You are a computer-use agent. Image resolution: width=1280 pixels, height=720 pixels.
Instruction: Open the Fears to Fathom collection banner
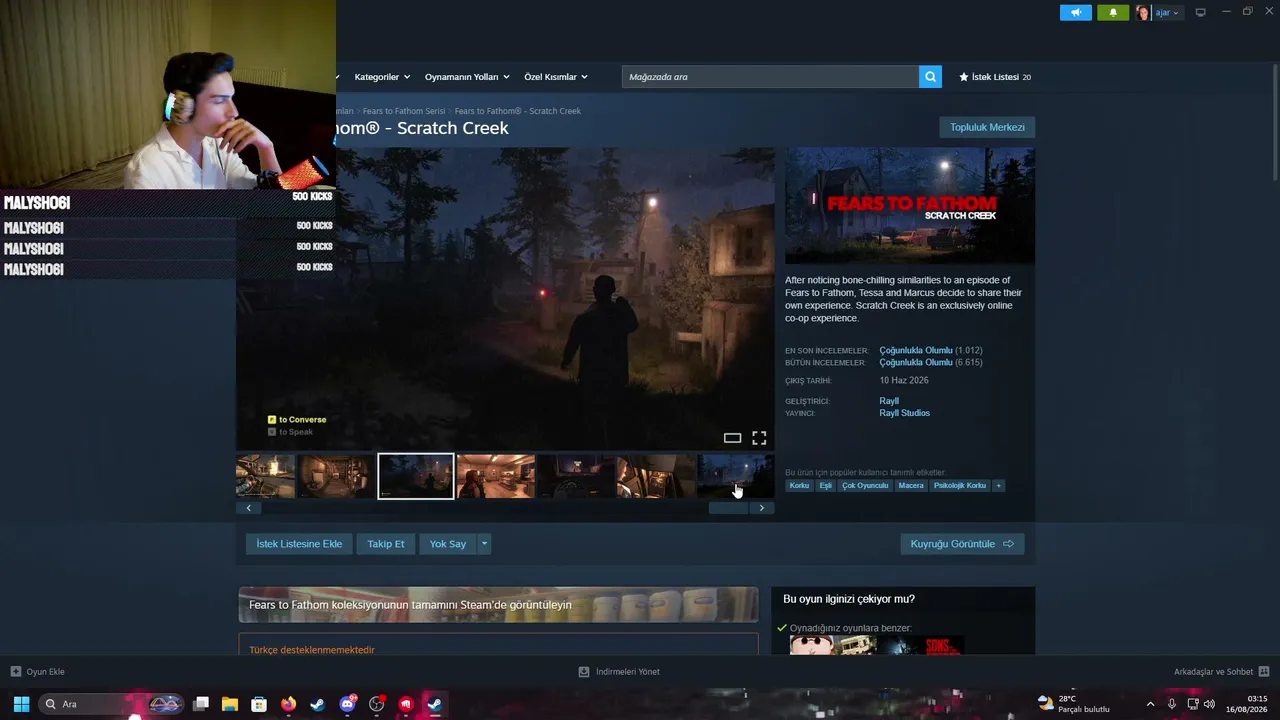point(498,605)
